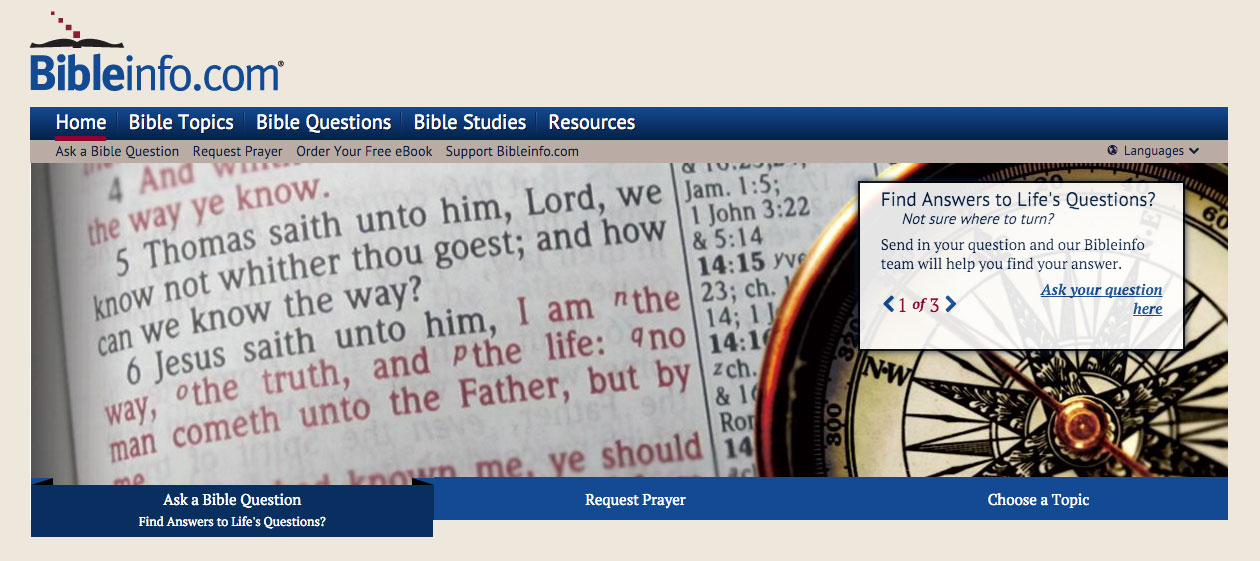The height and width of the screenshot is (561, 1260).
Task: Click the Bible verse banner image
Action: 444,320
